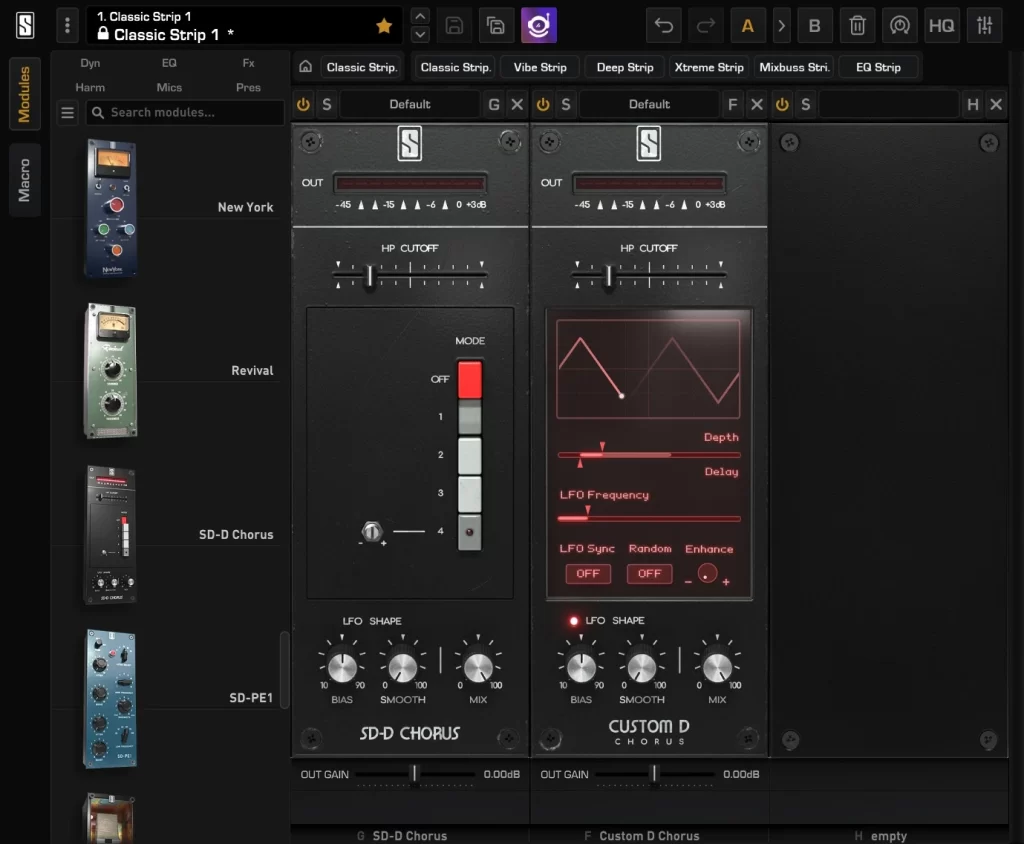1024x844 pixels.
Task: Open the three-dot options menu
Action: [67, 26]
